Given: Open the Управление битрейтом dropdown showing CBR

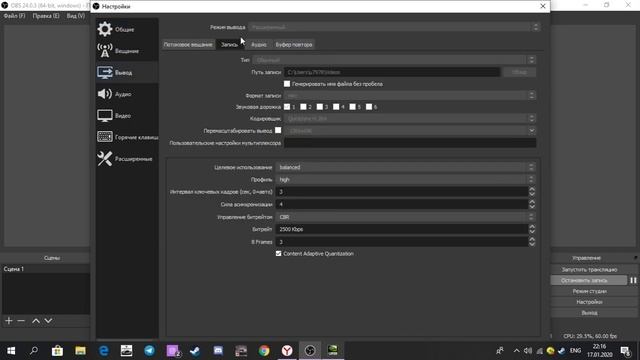Looking at the screenshot, I should pyautogui.click(x=405, y=217).
